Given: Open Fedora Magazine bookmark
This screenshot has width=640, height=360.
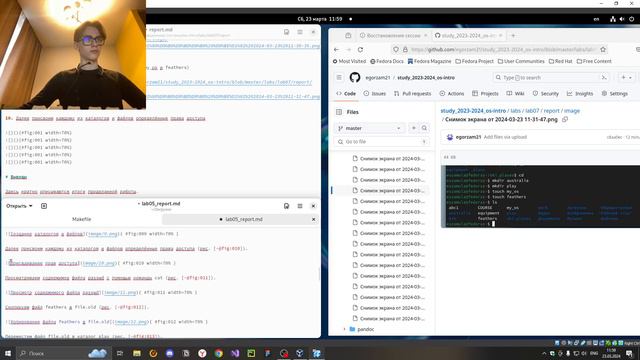Looking at the screenshot, I should (x=429, y=61).
